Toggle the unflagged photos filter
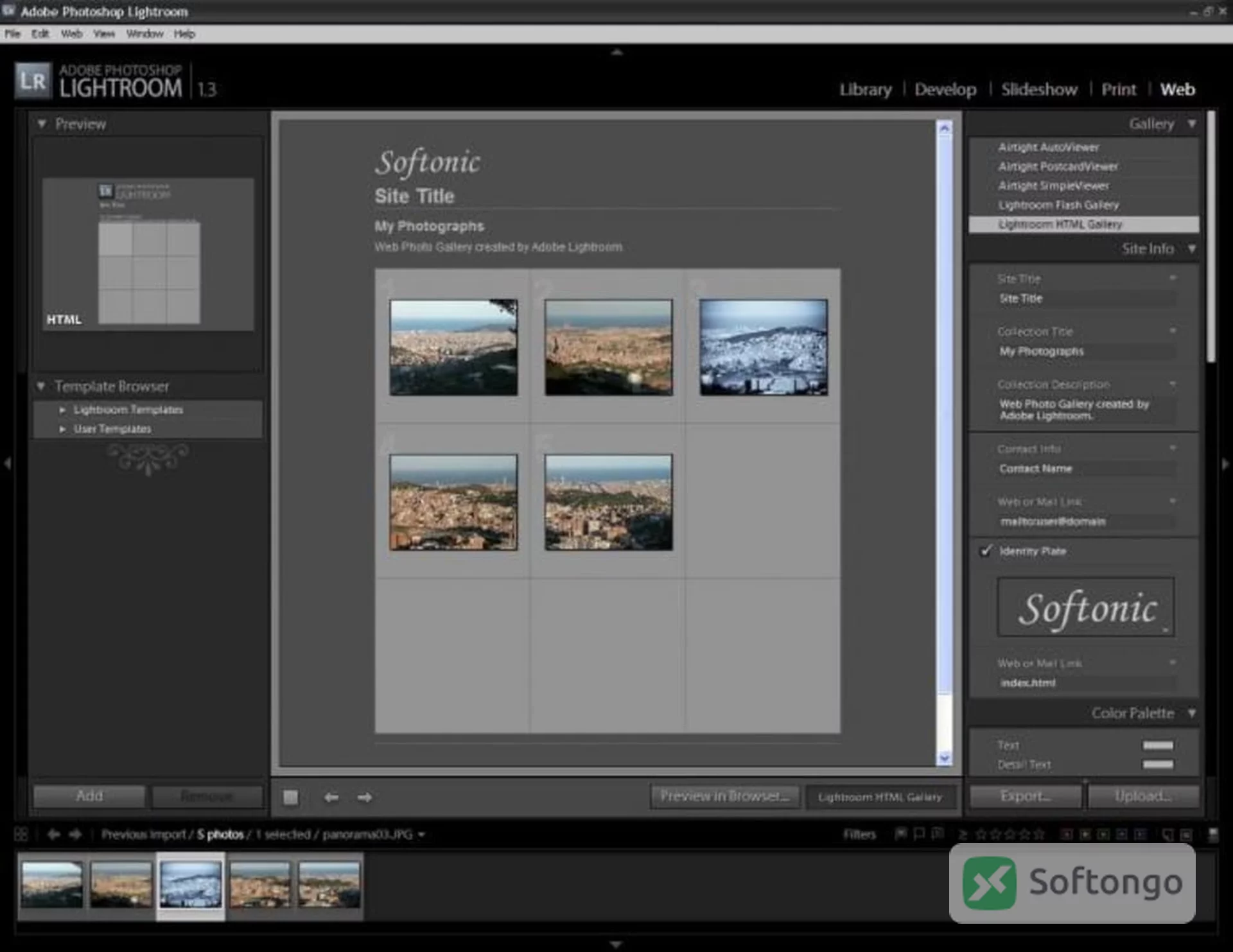 coord(919,834)
